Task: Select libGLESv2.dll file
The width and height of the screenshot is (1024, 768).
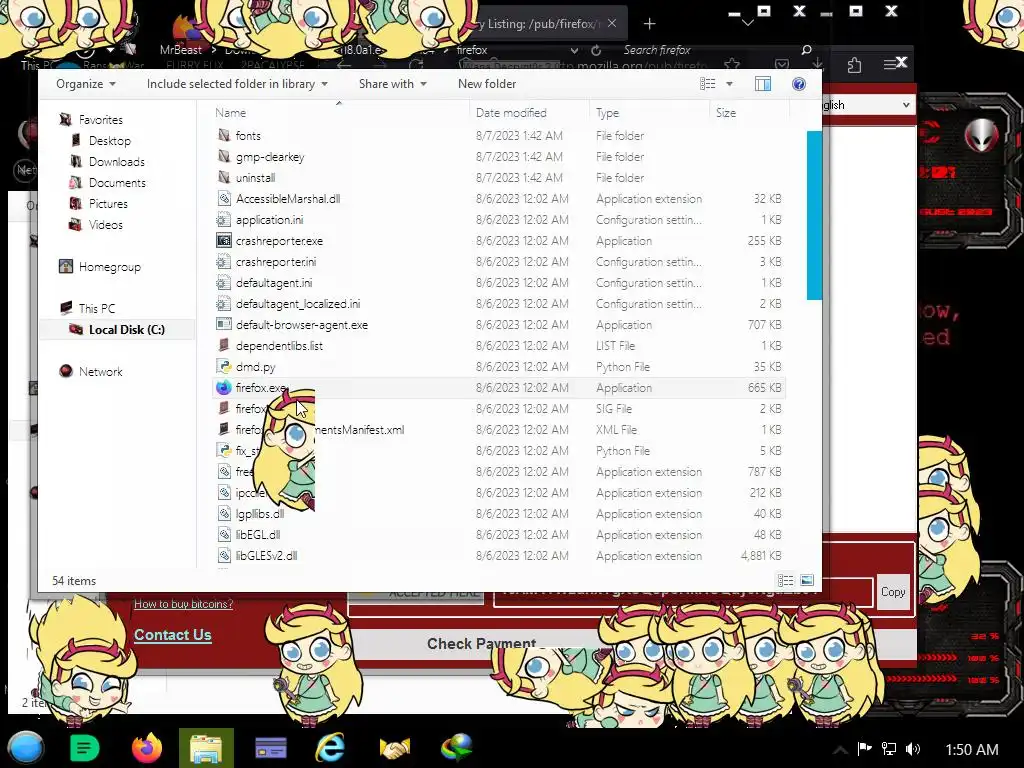Action: 266,555
